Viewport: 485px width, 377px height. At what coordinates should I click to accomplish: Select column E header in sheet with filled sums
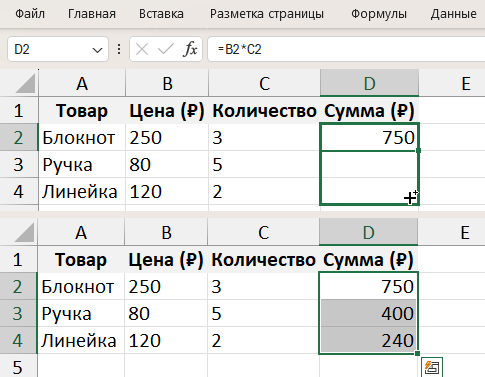451,232
